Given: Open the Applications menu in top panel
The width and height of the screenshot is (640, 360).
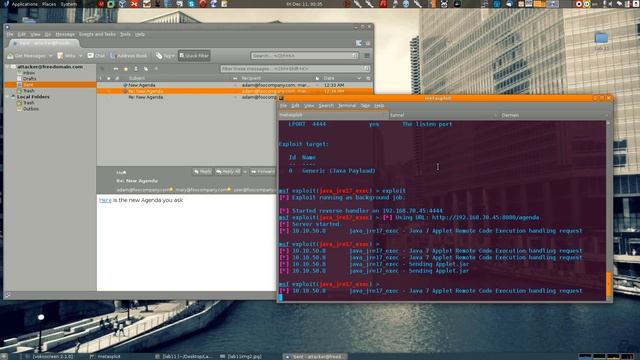Looking at the screenshot, I should pyautogui.click(x=24, y=4).
